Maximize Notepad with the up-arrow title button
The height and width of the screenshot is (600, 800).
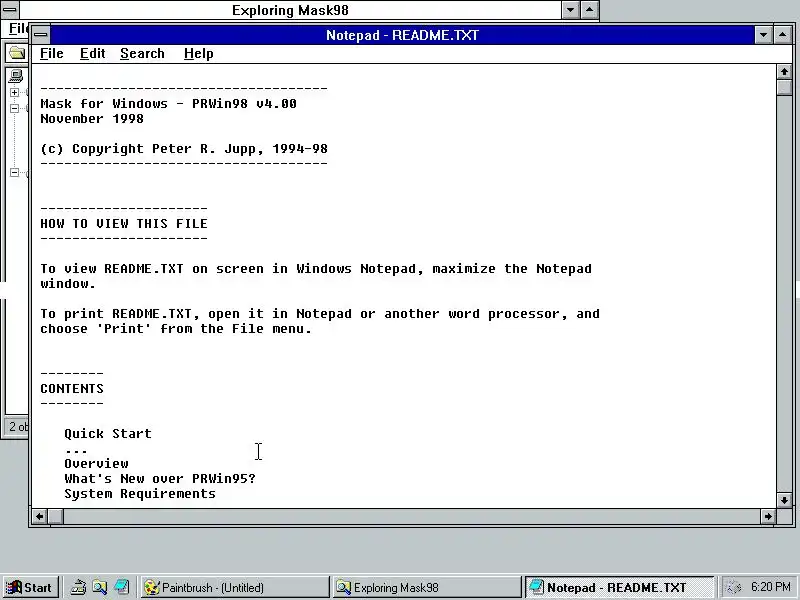pyautogui.click(x=782, y=35)
